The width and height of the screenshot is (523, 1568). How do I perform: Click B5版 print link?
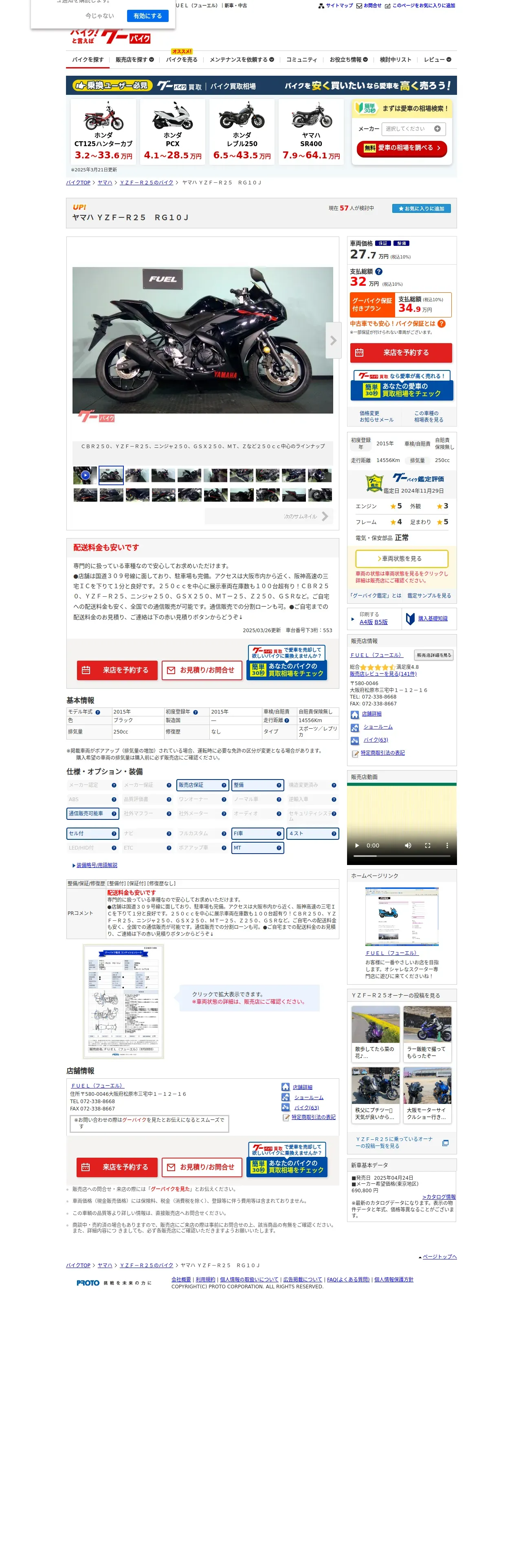[381, 622]
